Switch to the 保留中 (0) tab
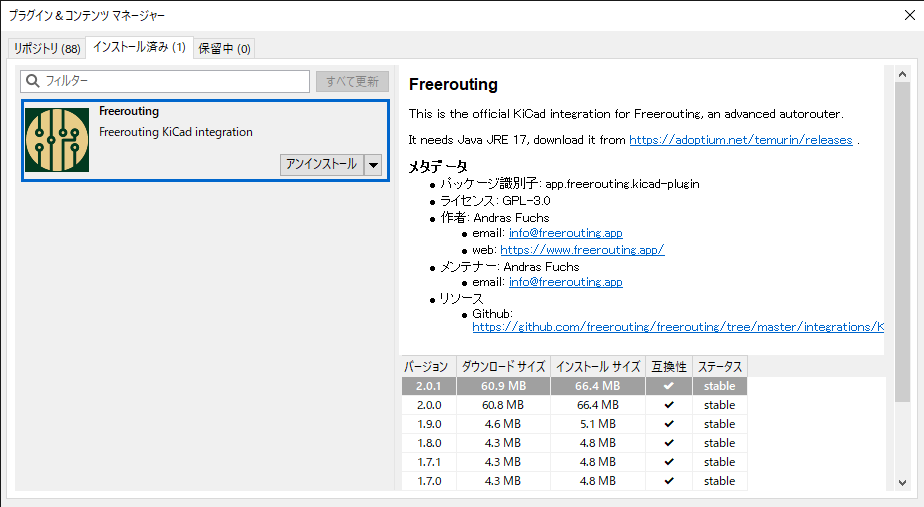This screenshot has height=507, width=924. click(224, 48)
